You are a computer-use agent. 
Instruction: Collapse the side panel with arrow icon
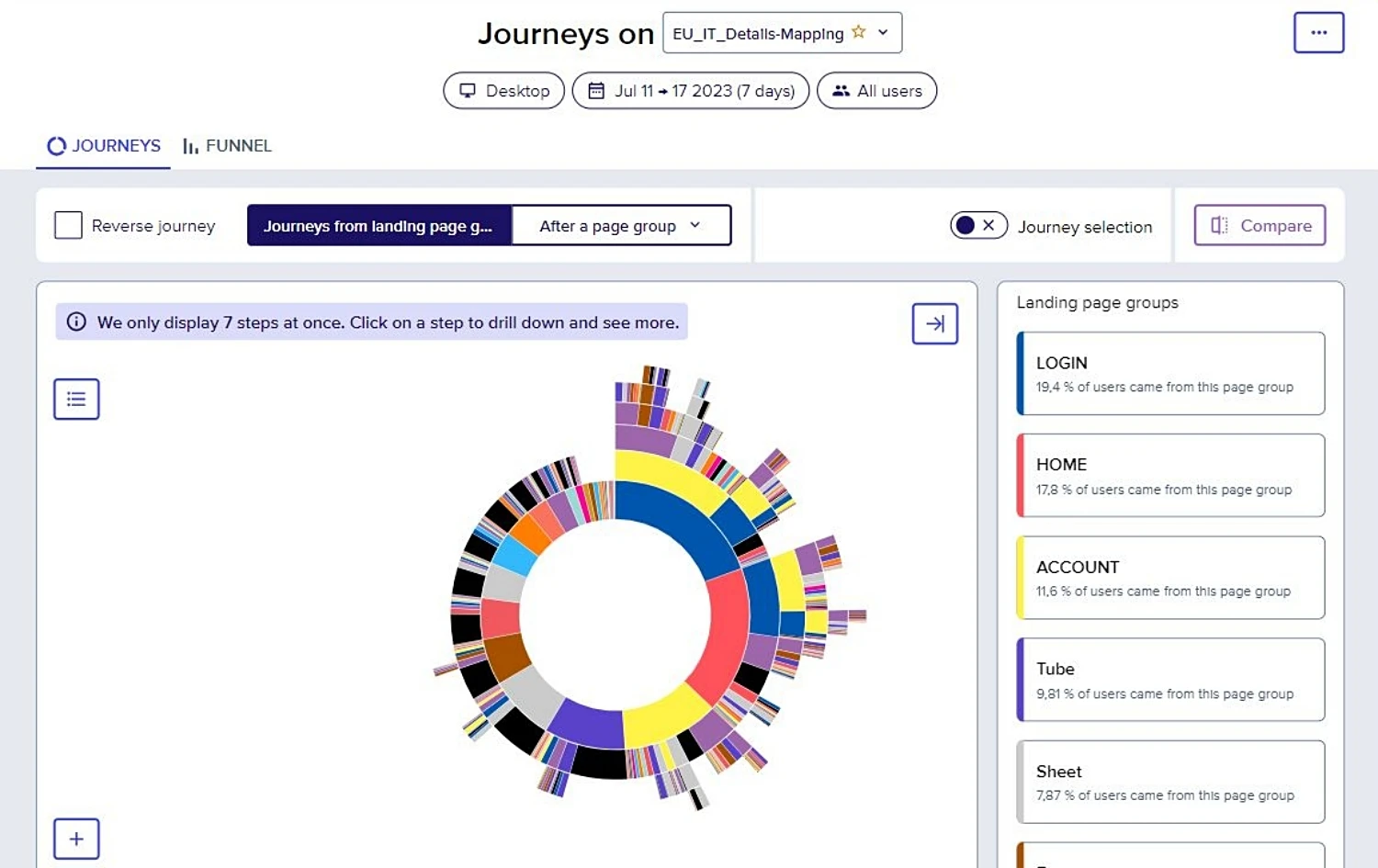pyautogui.click(x=934, y=323)
